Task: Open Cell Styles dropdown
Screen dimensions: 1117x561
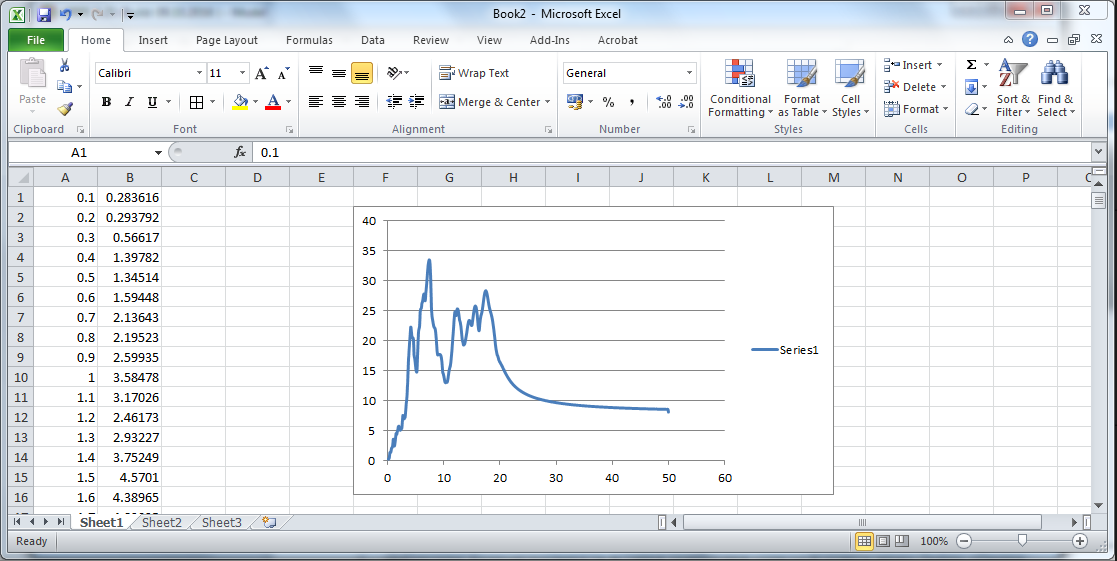Action: [x=851, y=88]
